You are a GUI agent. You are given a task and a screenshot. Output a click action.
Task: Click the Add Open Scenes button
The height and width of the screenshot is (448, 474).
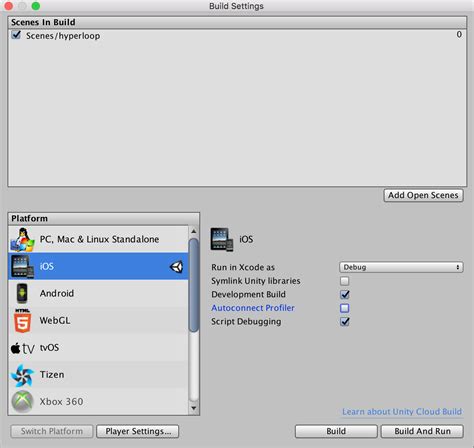coord(423,195)
